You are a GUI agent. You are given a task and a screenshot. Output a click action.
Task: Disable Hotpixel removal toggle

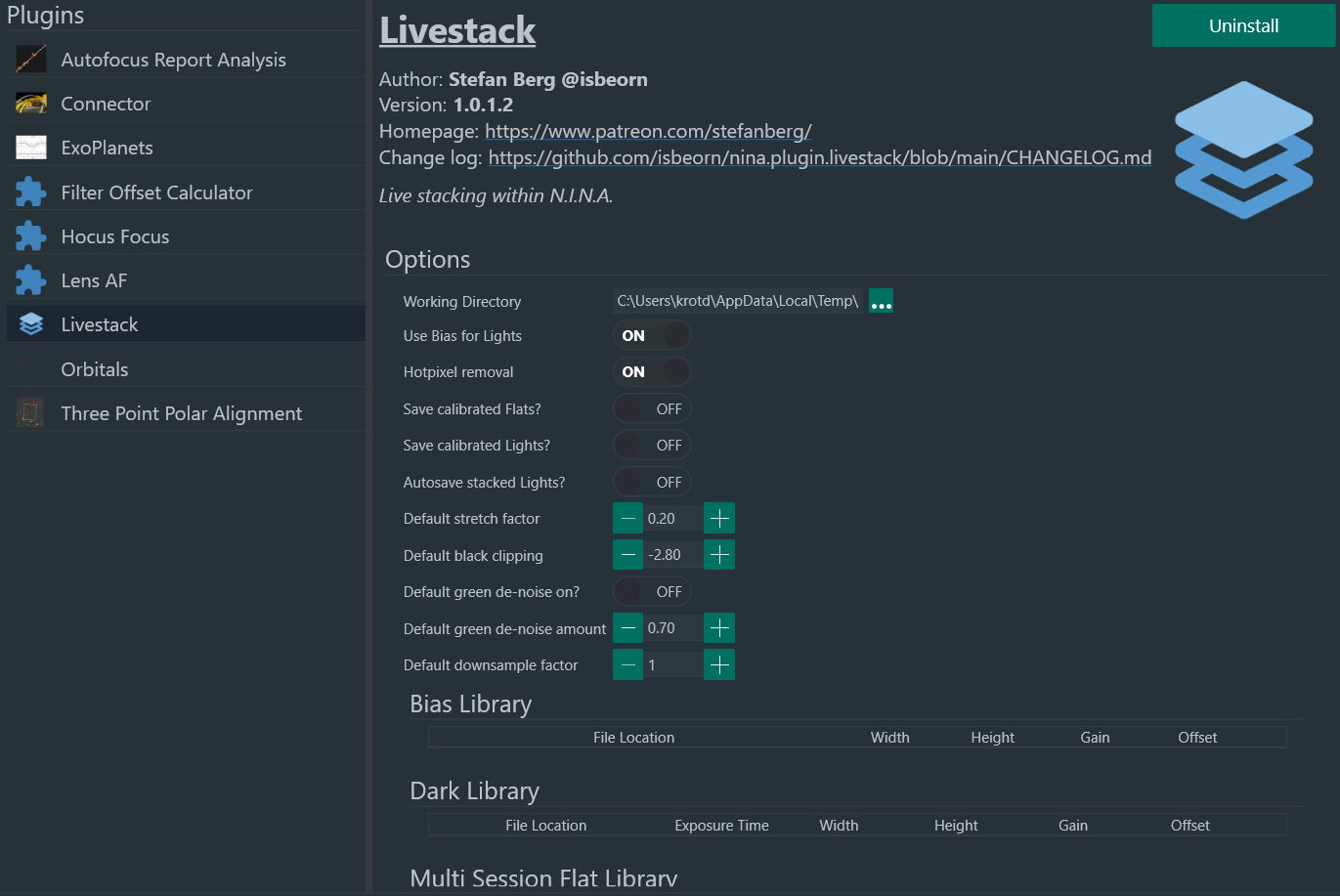click(x=652, y=371)
